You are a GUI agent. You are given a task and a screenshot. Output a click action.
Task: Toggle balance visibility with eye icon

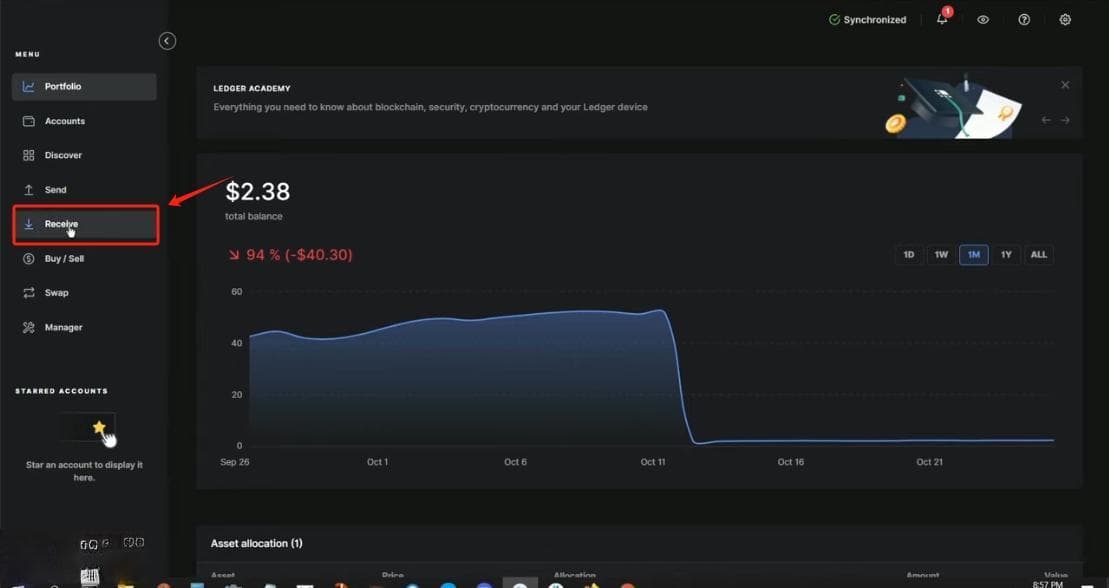click(983, 20)
